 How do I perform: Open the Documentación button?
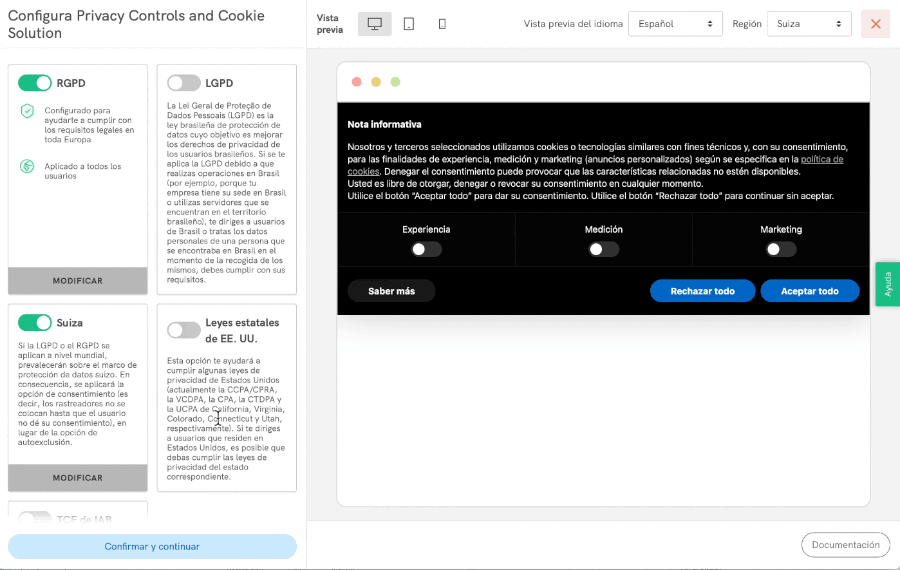(x=845, y=545)
